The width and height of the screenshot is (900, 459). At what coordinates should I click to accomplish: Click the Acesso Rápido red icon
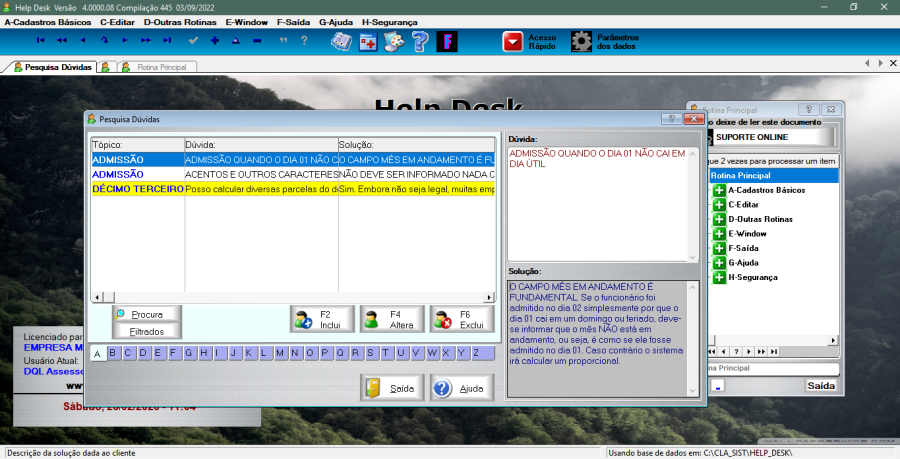512,41
